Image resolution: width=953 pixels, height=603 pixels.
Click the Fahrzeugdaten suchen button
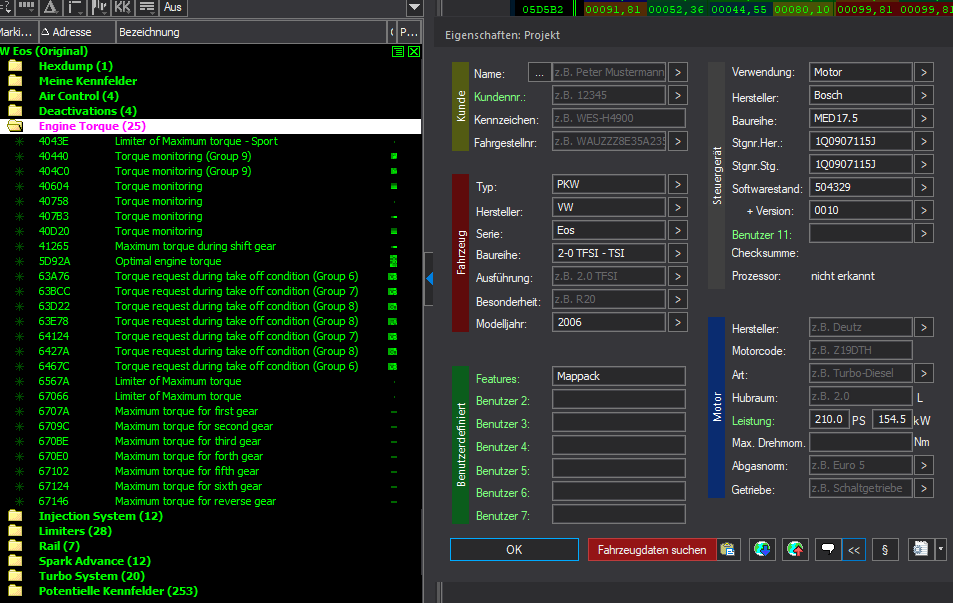point(651,549)
